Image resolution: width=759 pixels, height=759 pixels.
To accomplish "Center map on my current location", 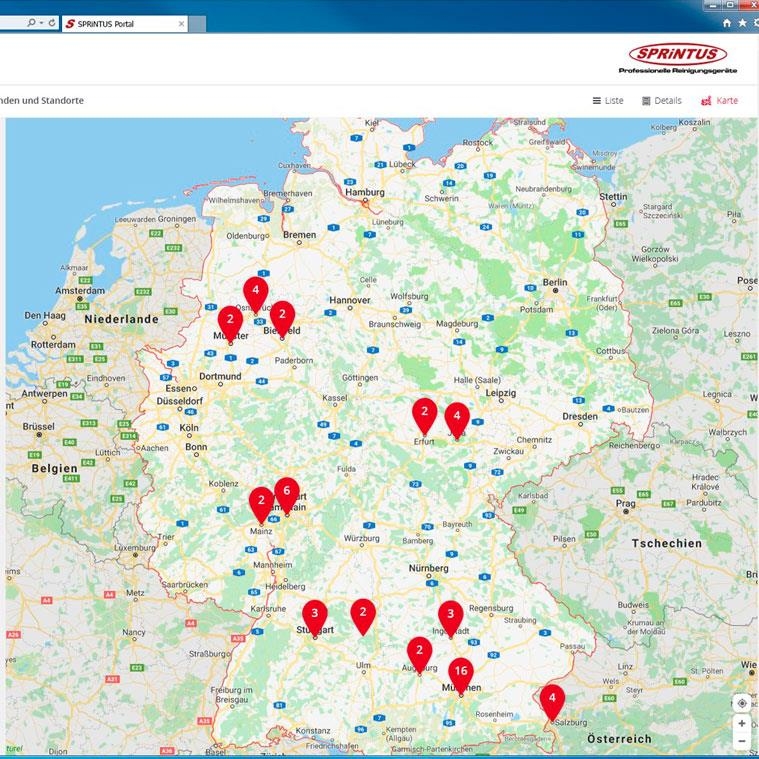I will (741, 703).
